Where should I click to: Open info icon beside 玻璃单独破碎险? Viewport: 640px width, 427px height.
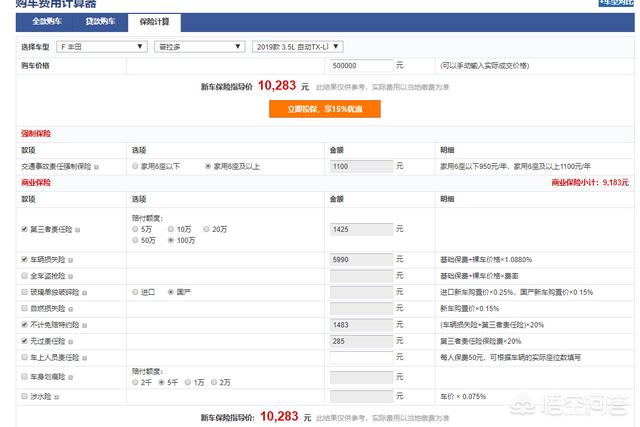tap(84, 293)
